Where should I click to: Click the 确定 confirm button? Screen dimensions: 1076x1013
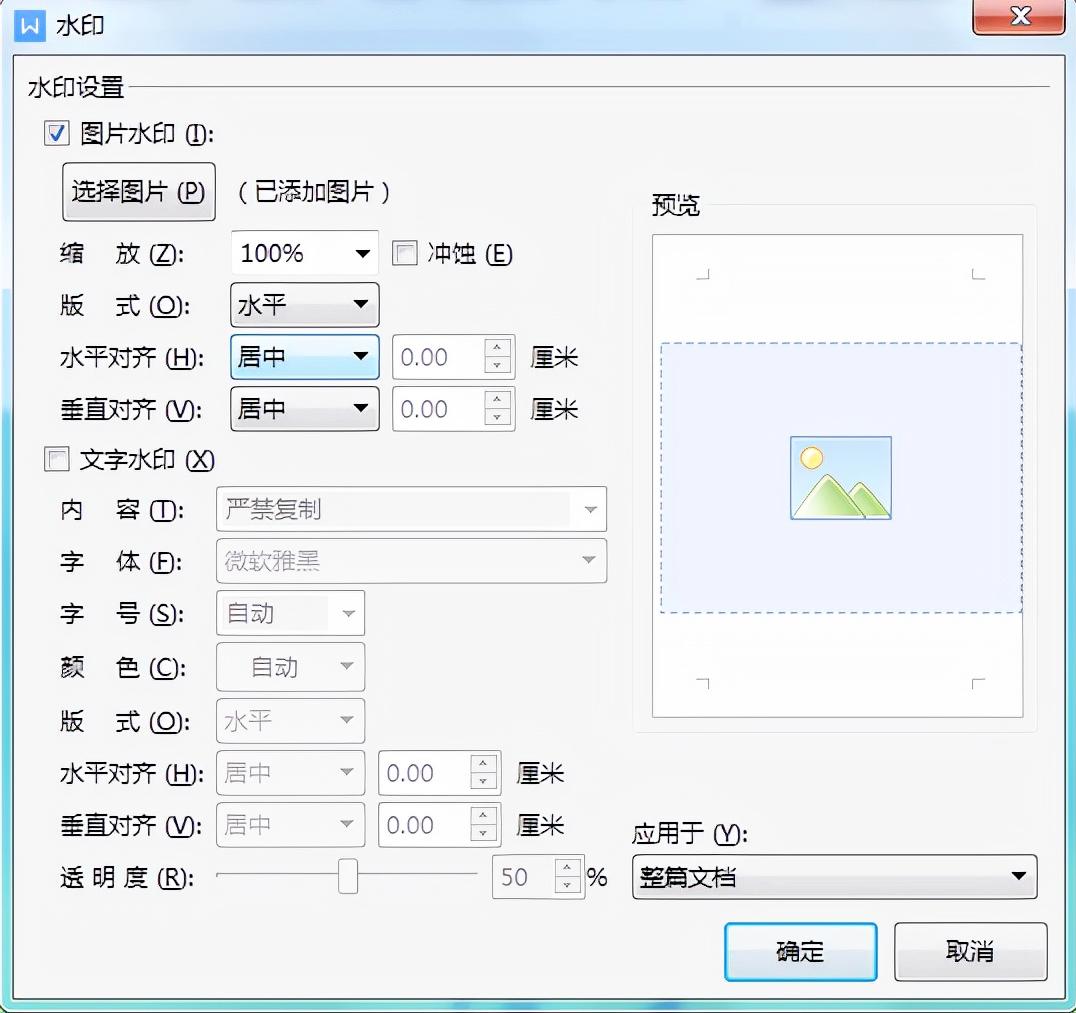pos(800,952)
